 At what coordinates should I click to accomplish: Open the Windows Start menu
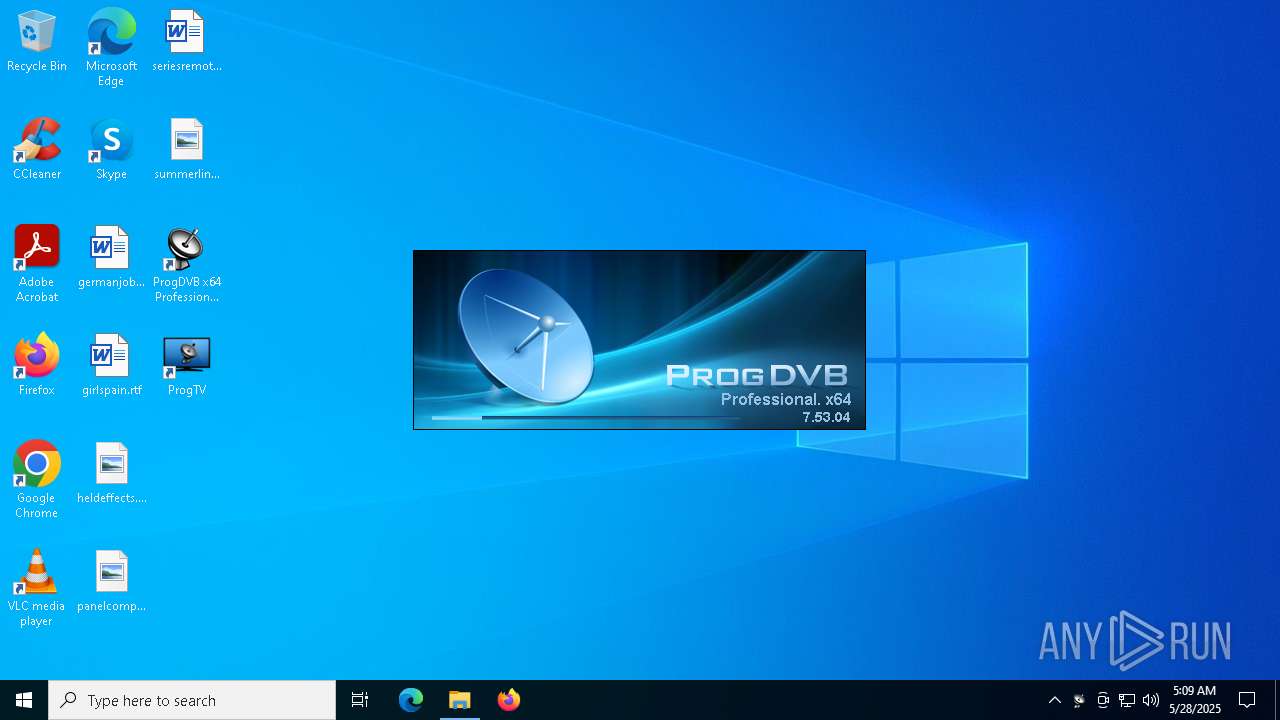24,700
